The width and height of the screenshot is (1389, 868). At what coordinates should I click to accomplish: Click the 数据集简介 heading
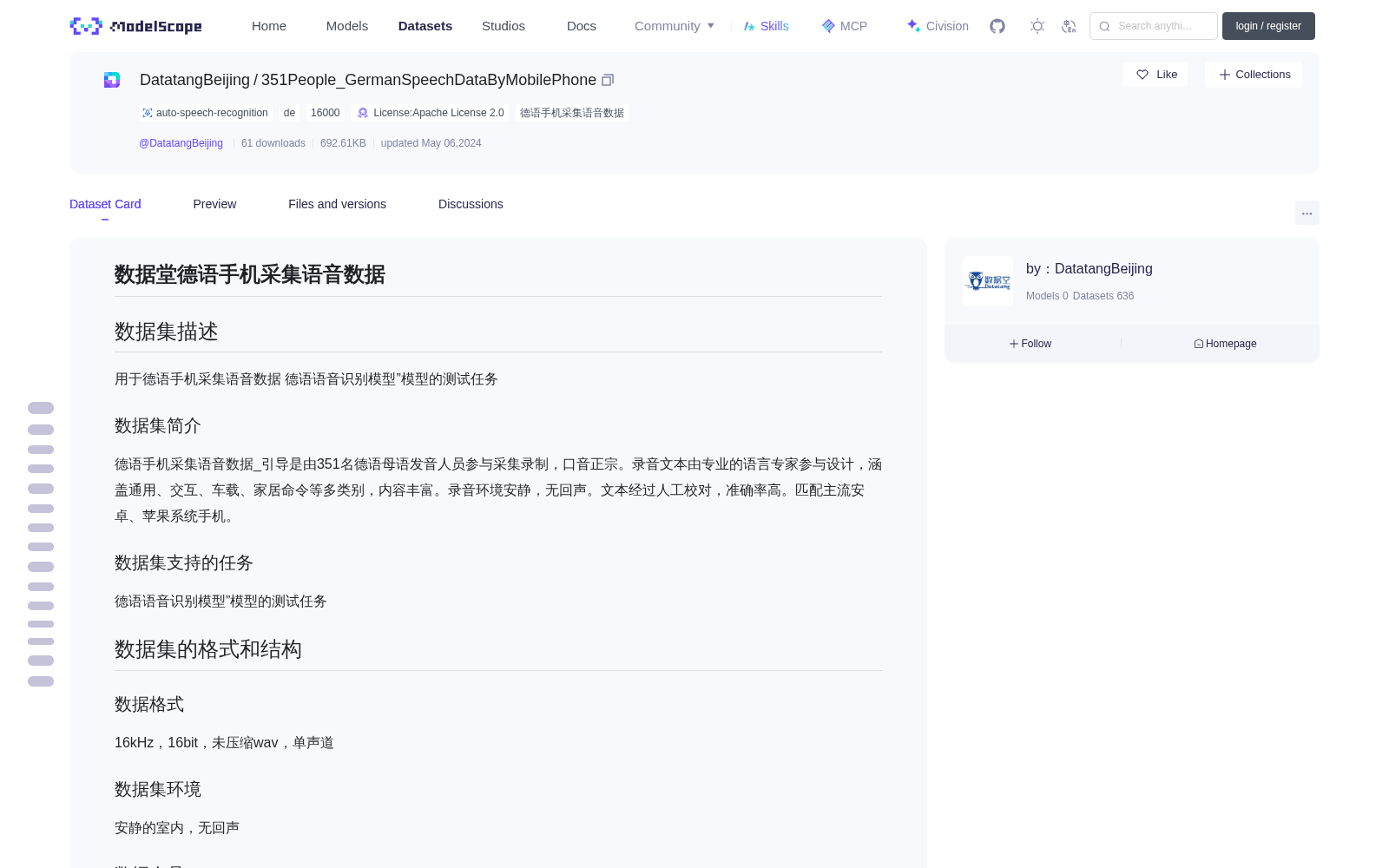click(x=158, y=425)
